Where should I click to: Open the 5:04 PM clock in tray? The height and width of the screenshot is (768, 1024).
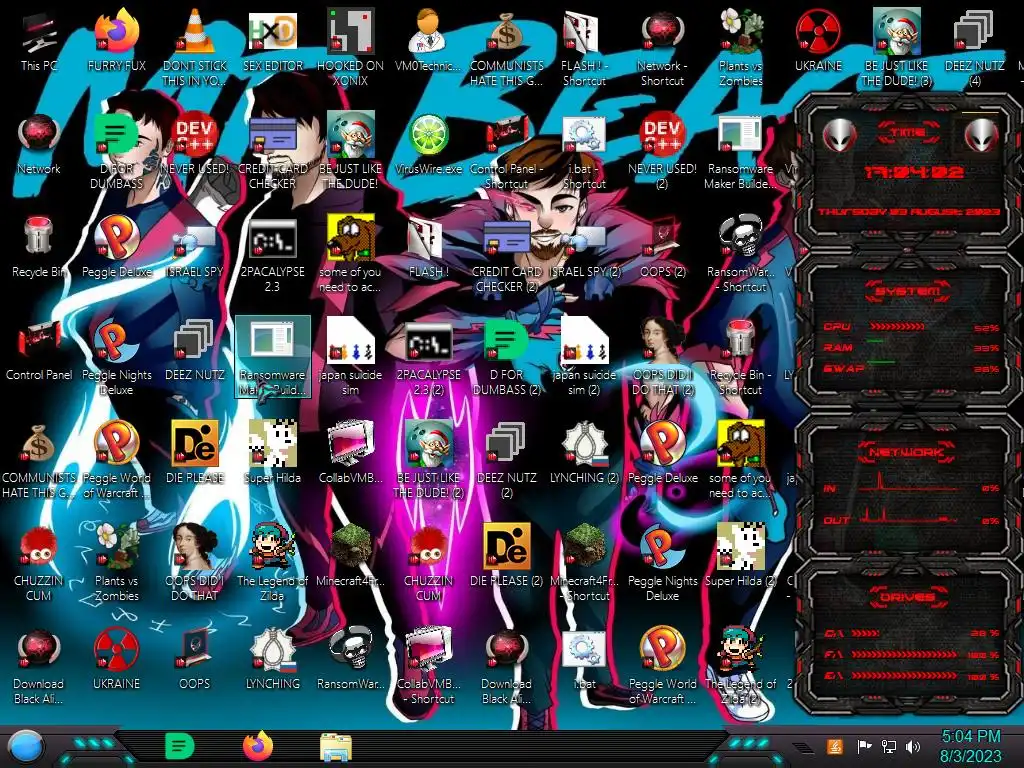coord(970,746)
